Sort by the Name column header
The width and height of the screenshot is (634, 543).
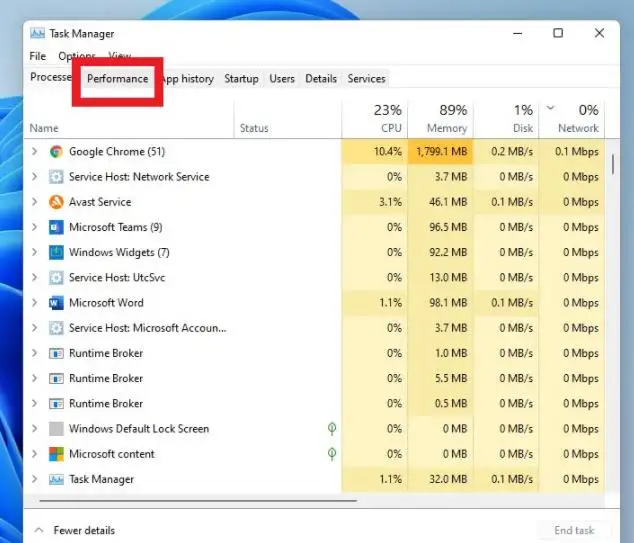129,119
